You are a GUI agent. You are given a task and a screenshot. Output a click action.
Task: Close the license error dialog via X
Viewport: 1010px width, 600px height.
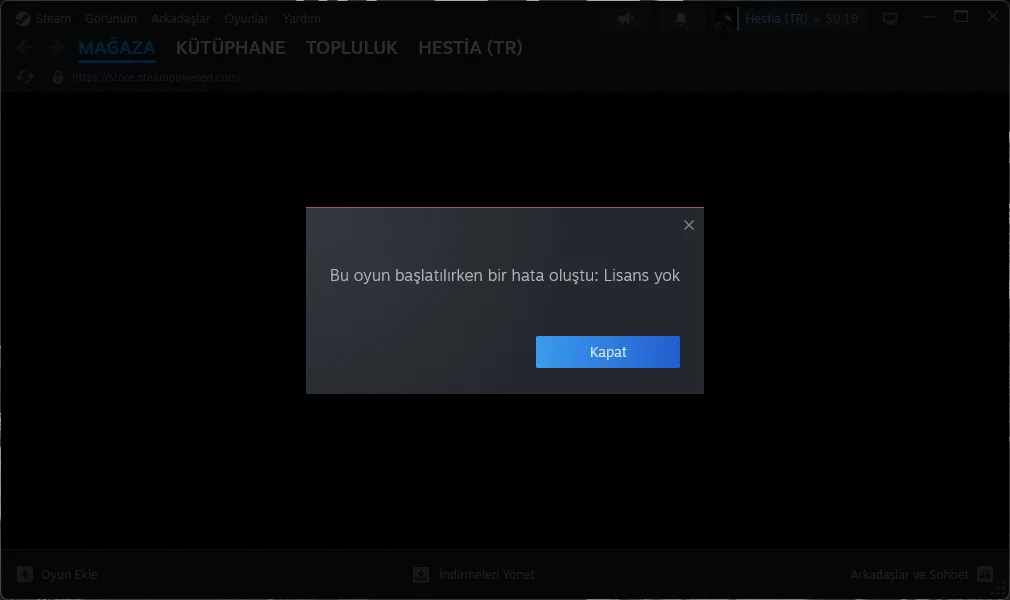tap(688, 225)
